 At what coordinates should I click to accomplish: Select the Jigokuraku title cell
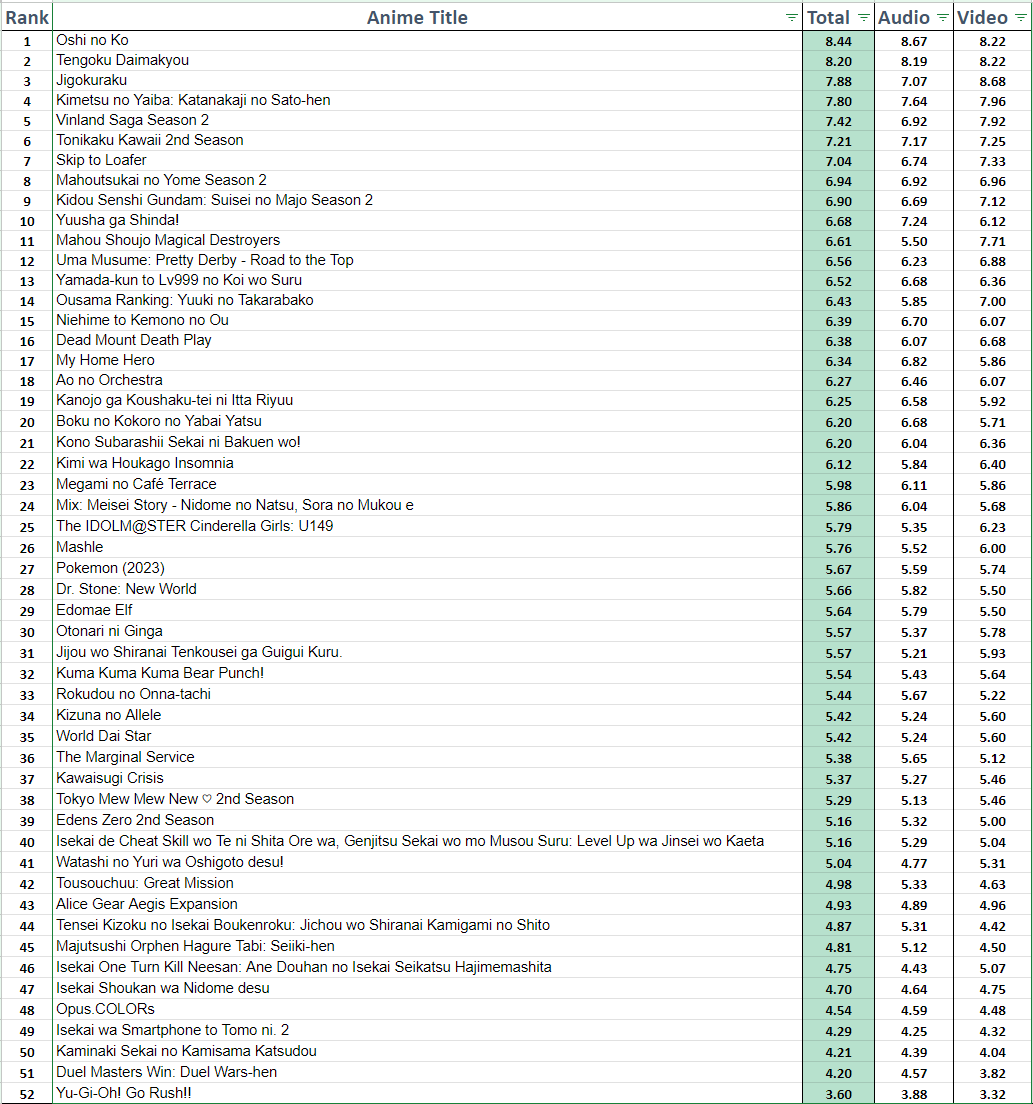pos(92,80)
